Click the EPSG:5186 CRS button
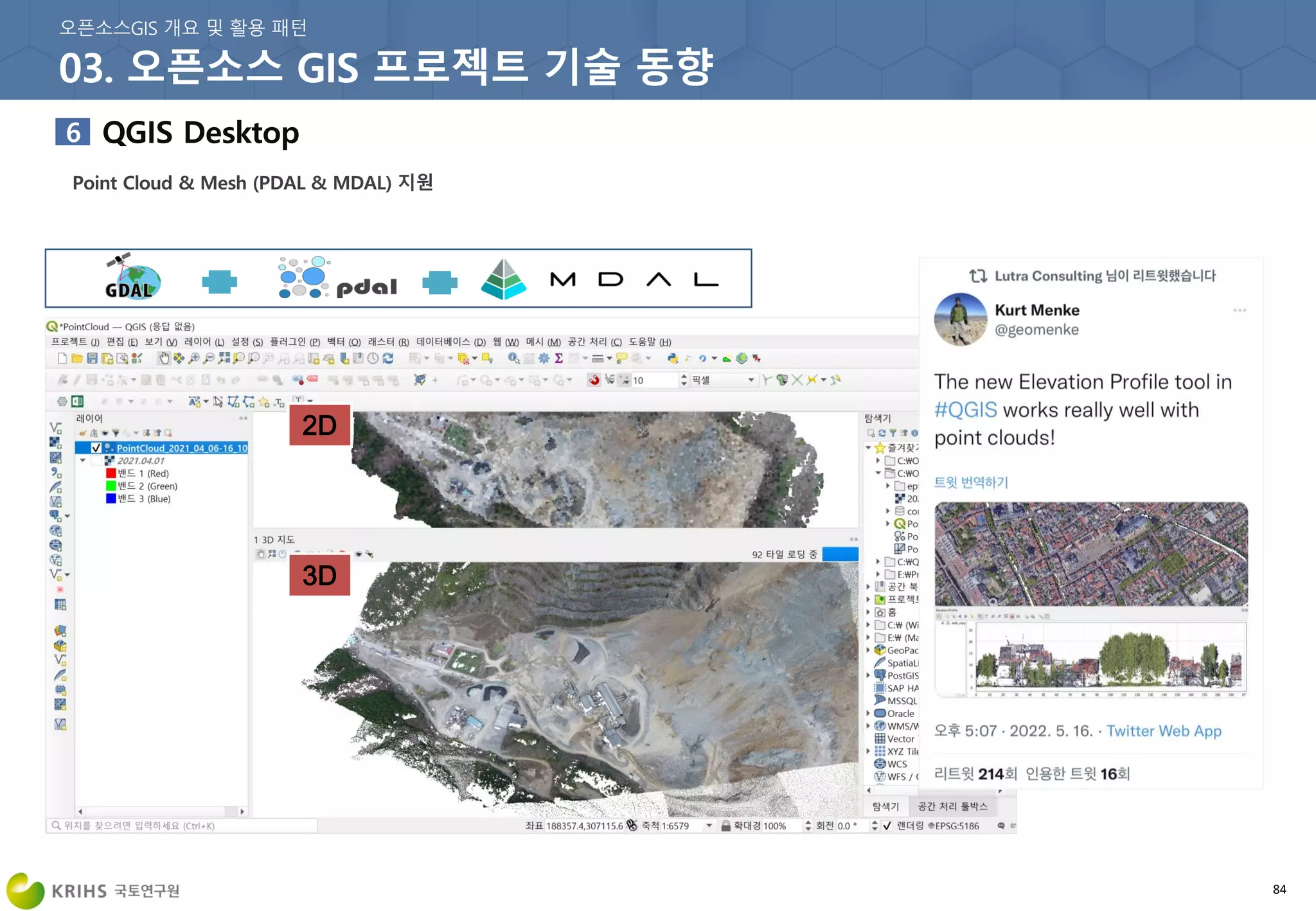Image resolution: width=1316 pixels, height=911 pixels. click(956, 826)
